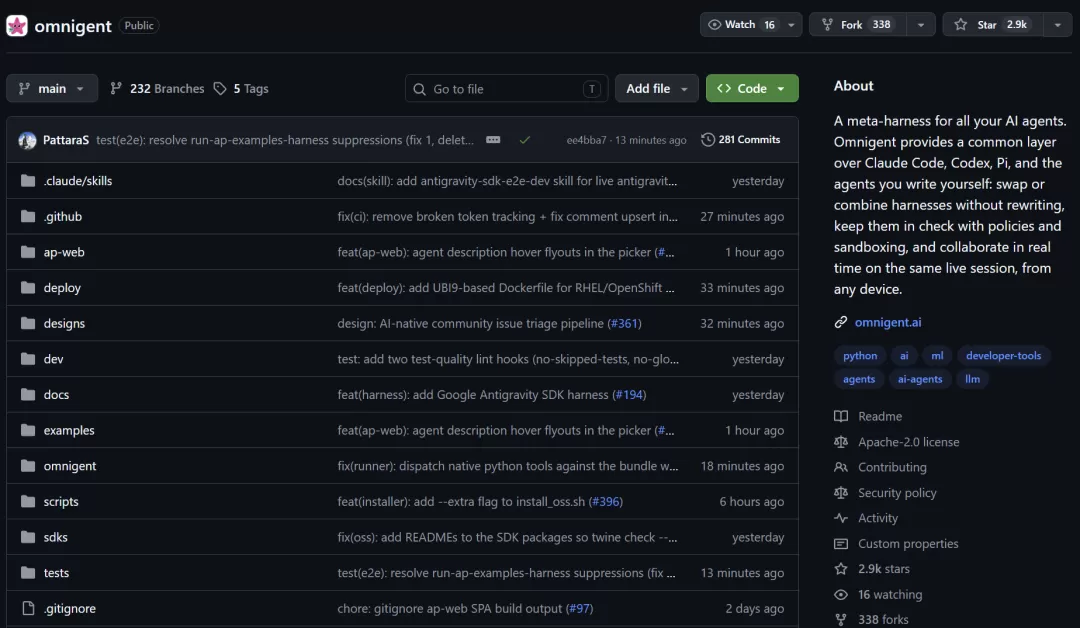
Task: Open PattaraS author profile link
Action: point(65,140)
